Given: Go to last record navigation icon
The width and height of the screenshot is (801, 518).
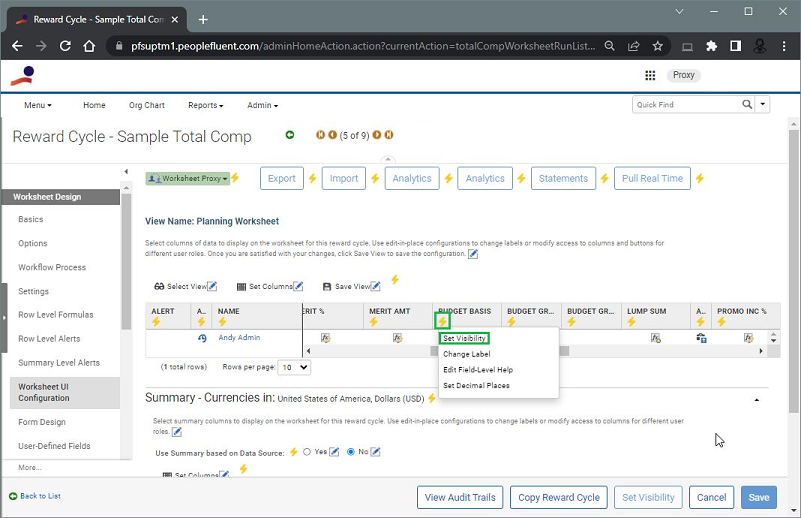Looking at the screenshot, I should coord(389,135).
